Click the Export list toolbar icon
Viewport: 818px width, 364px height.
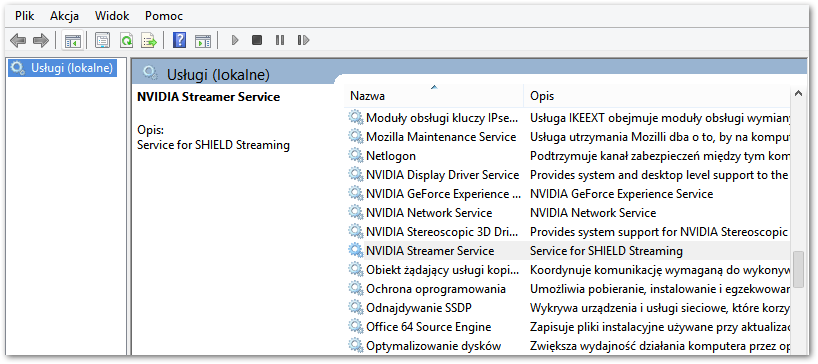coord(150,40)
